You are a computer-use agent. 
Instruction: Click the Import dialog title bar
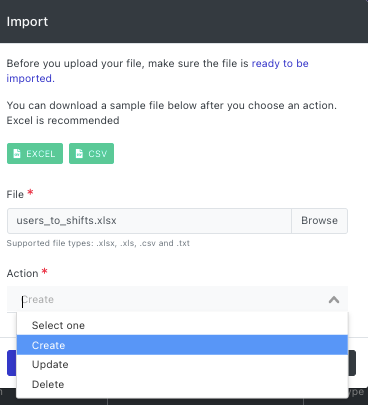184,21
